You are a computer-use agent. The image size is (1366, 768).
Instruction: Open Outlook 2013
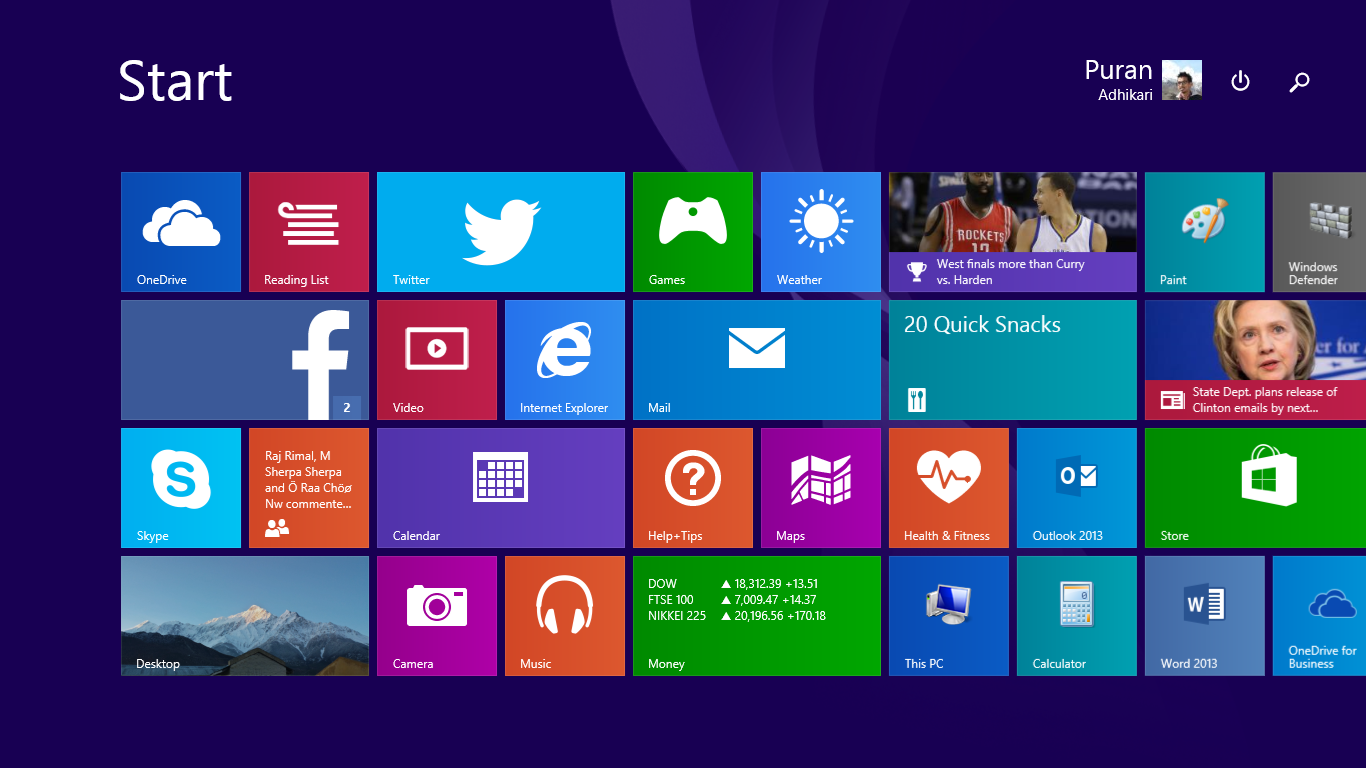(x=1077, y=488)
